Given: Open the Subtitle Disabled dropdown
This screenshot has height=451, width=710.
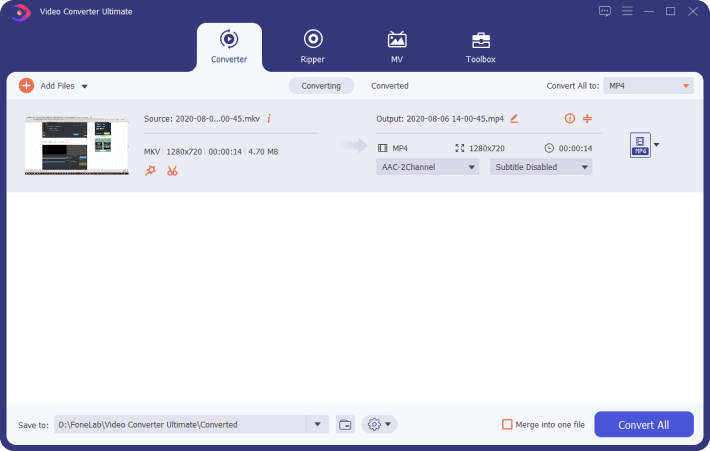Looking at the screenshot, I should 540,167.
